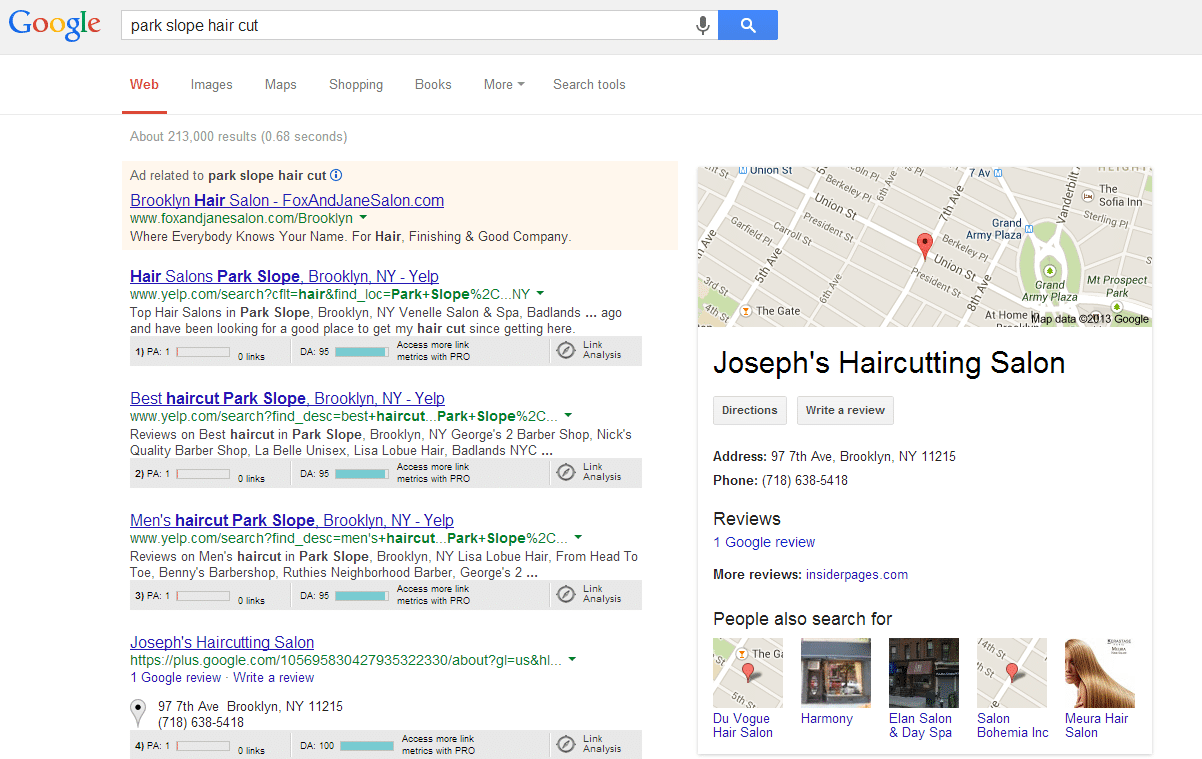1202x759 pixels.
Task: Open dropdown arrow next to plus.google.com URL
Action: click(x=572, y=659)
